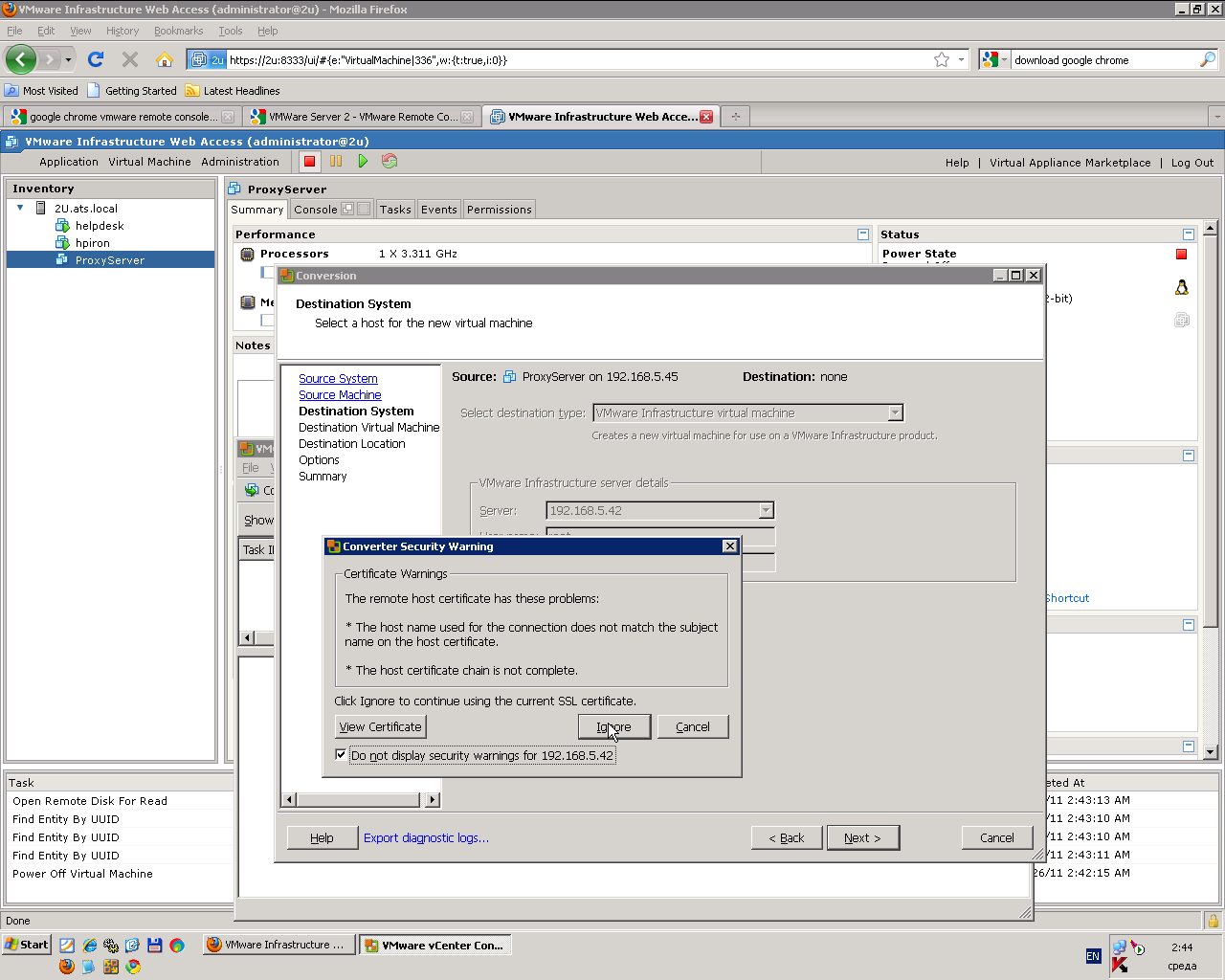Switch to the Console tab
Viewport: 1225px width, 980px height.
[316, 210]
